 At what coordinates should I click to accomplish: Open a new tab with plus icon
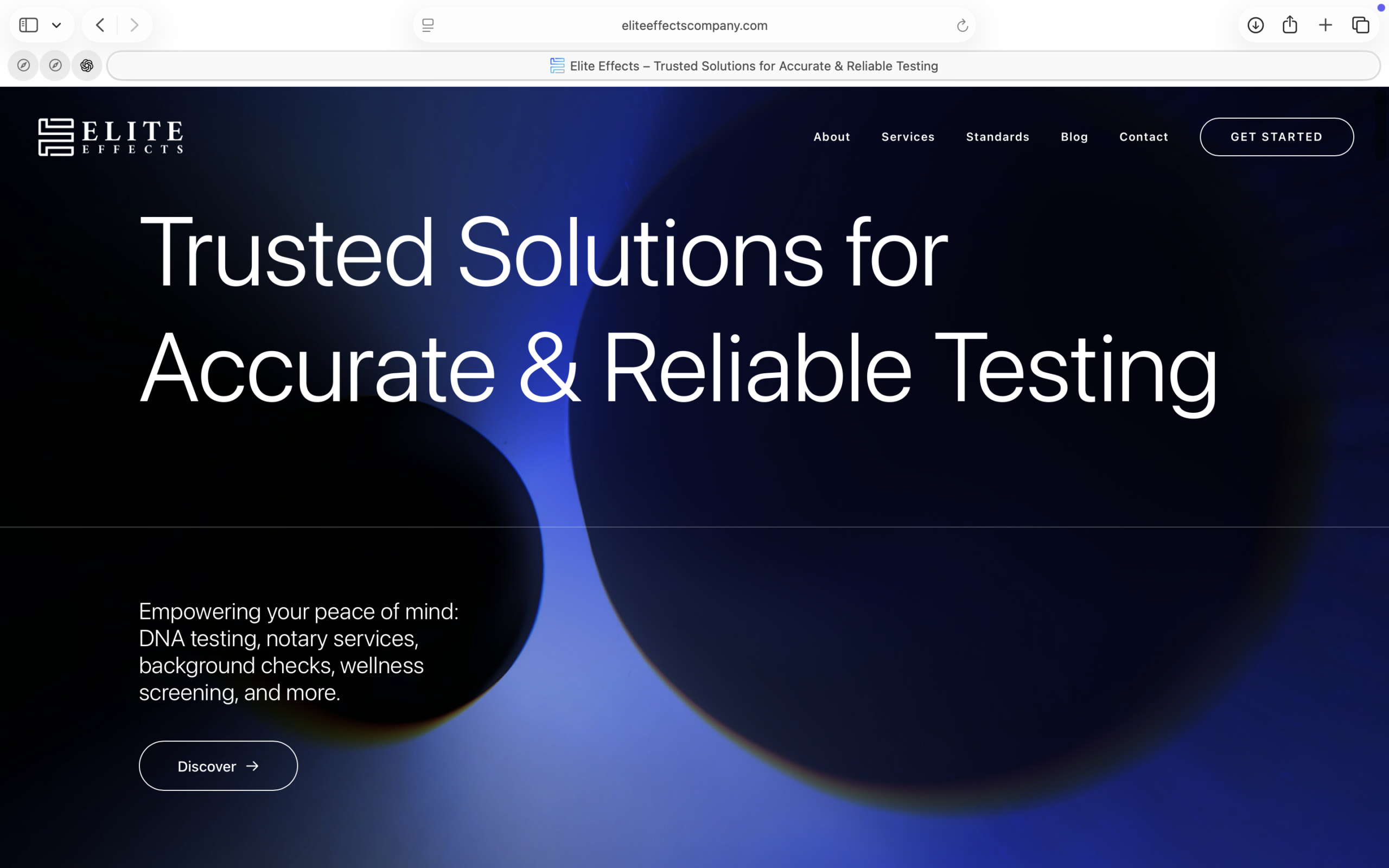1326,25
